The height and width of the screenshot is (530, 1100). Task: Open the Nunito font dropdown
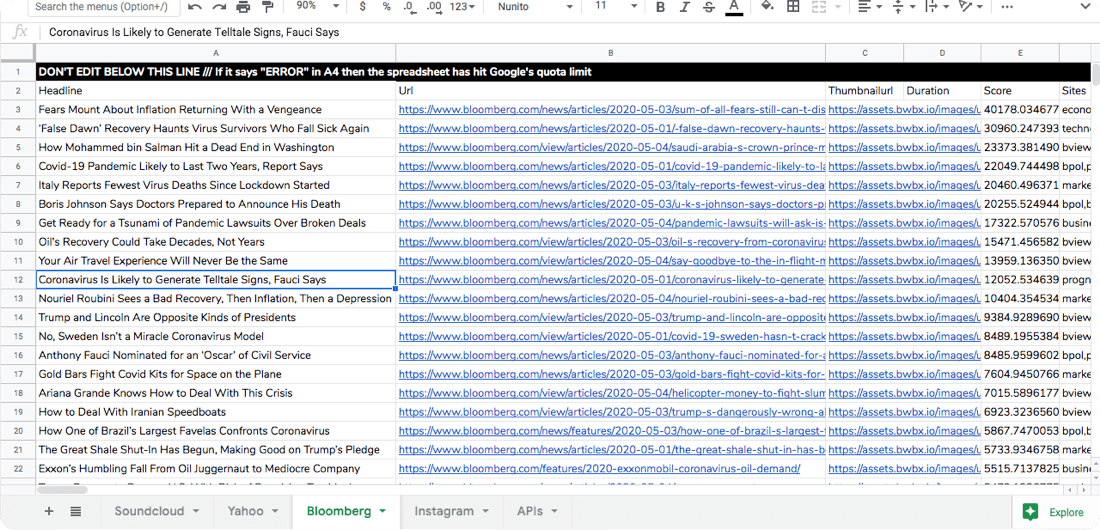pos(535,7)
